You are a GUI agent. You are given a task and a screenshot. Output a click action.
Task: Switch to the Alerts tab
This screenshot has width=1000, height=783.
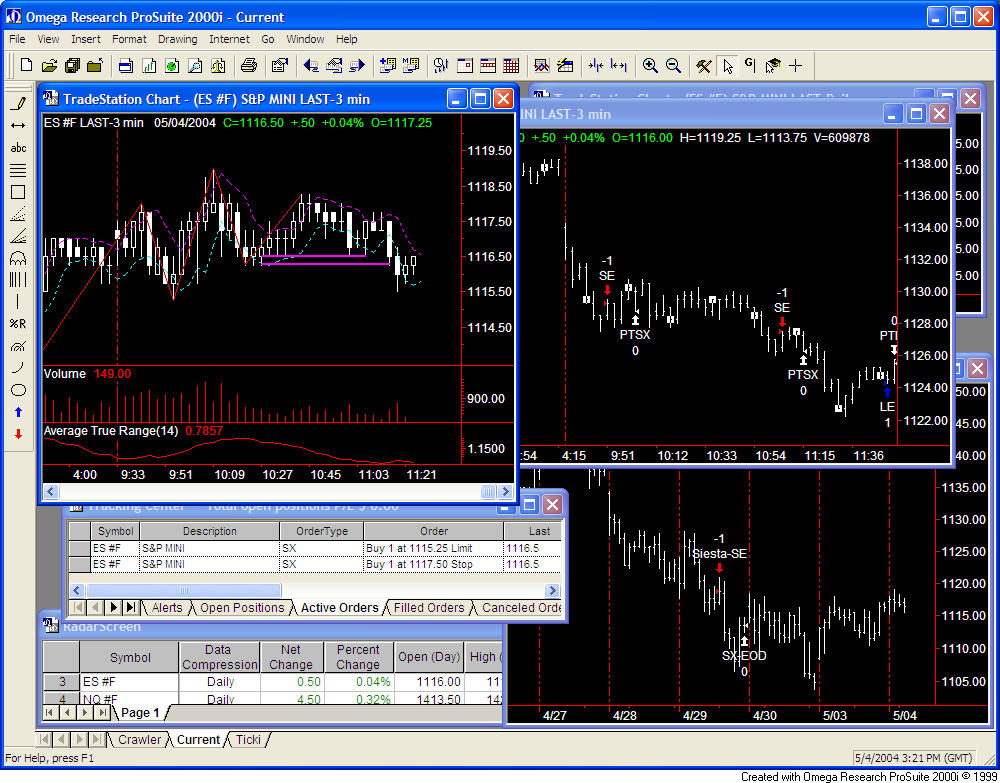pos(167,608)
